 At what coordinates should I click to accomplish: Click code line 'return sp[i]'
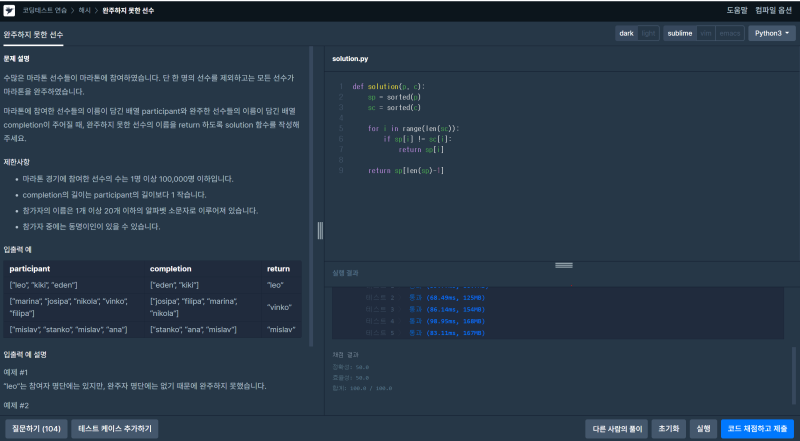tap(421, 150)
